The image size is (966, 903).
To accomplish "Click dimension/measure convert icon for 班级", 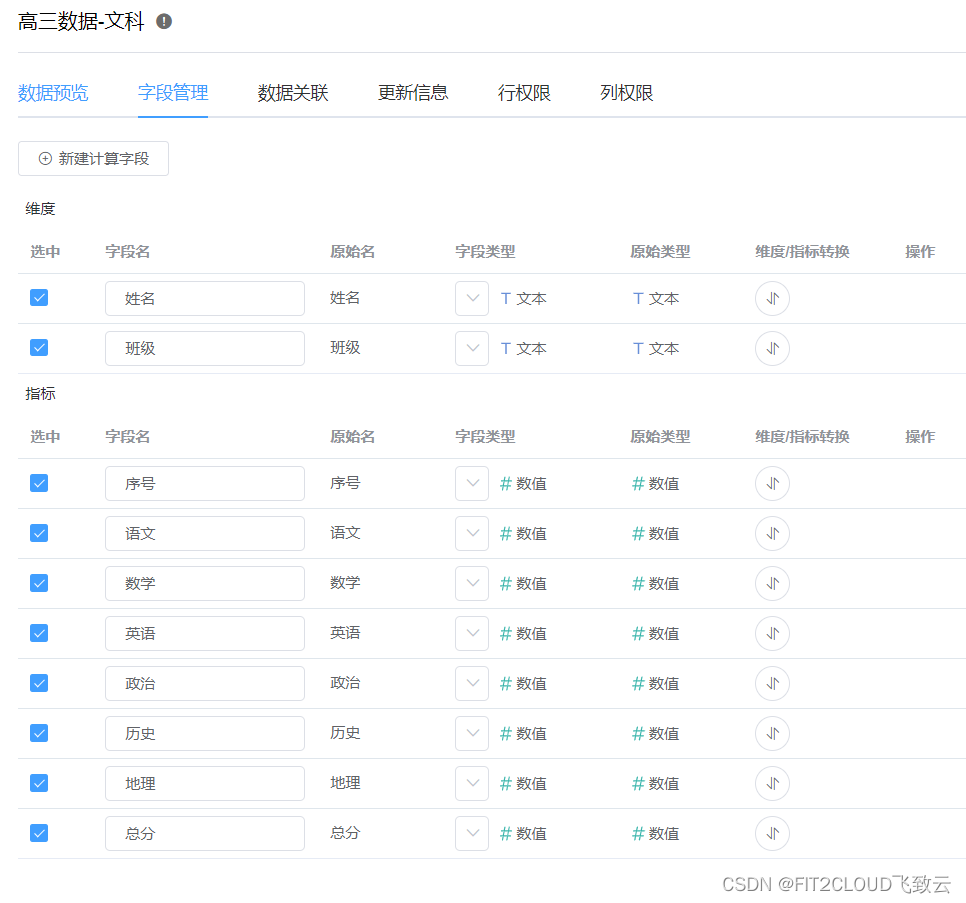I will (772, 349).
